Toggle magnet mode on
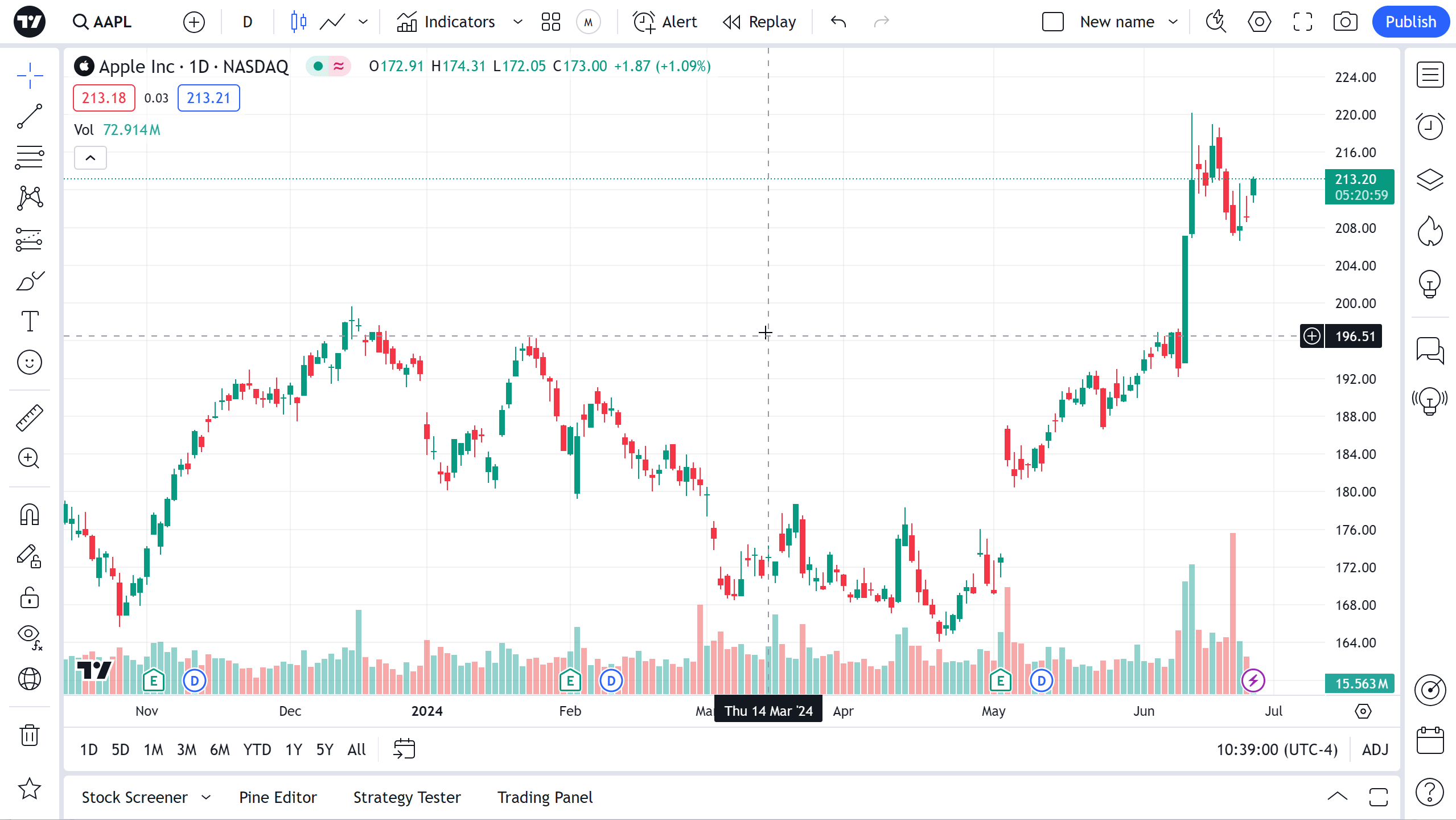 pos(30,515)
